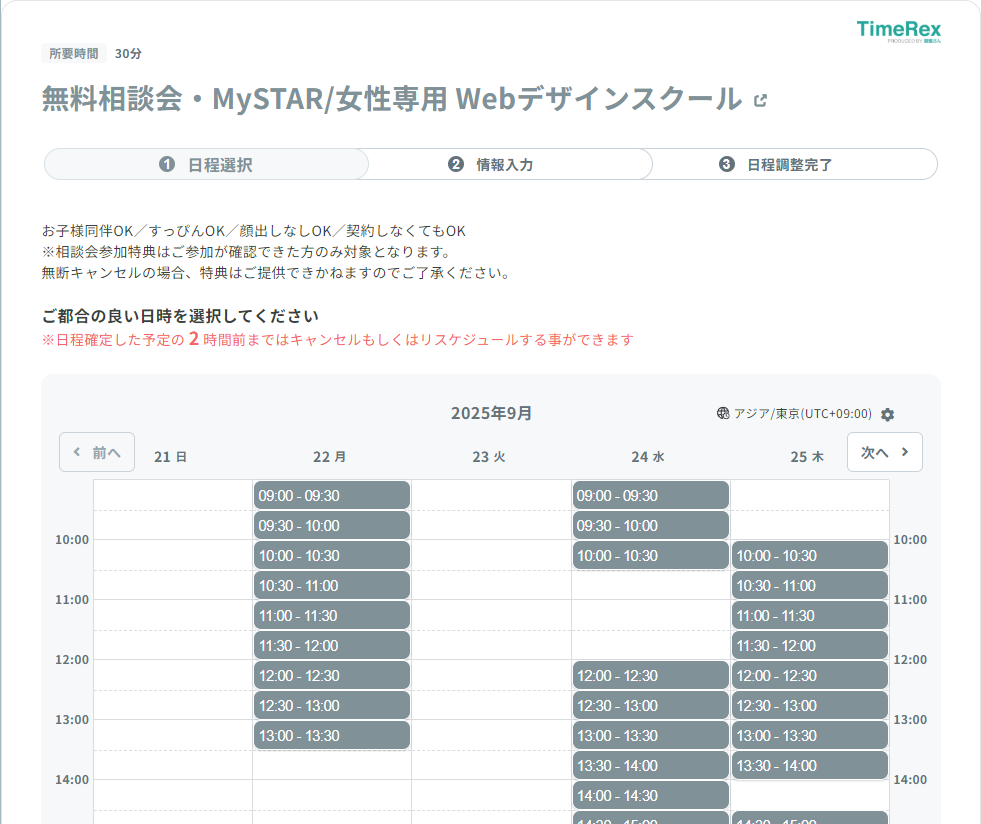Select Monday 22 slot 13:00 - 13:30
This screenshot has height=824, width=981.
coord(331,735)
